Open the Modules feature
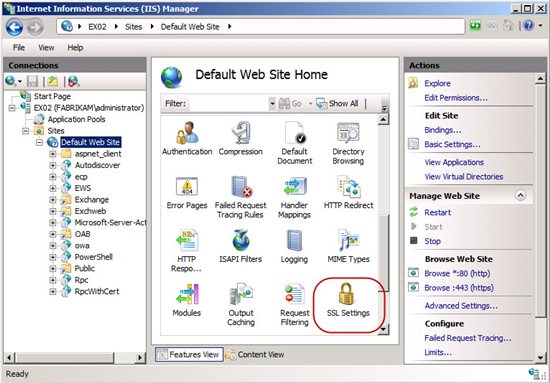The height and width of the screenshot is (383, 550). (187, 299)
